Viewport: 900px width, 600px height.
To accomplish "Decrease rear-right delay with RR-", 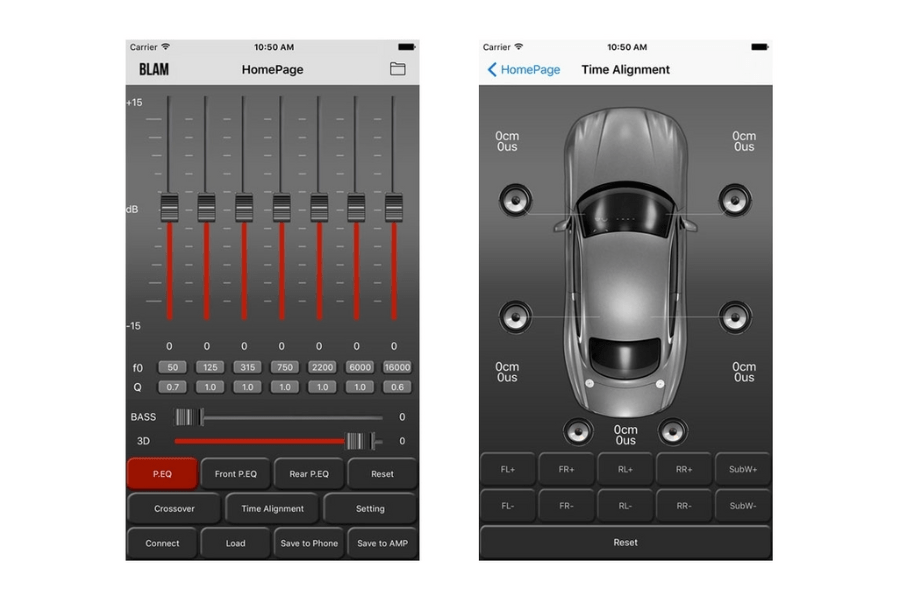I will [x=684, y=506].
